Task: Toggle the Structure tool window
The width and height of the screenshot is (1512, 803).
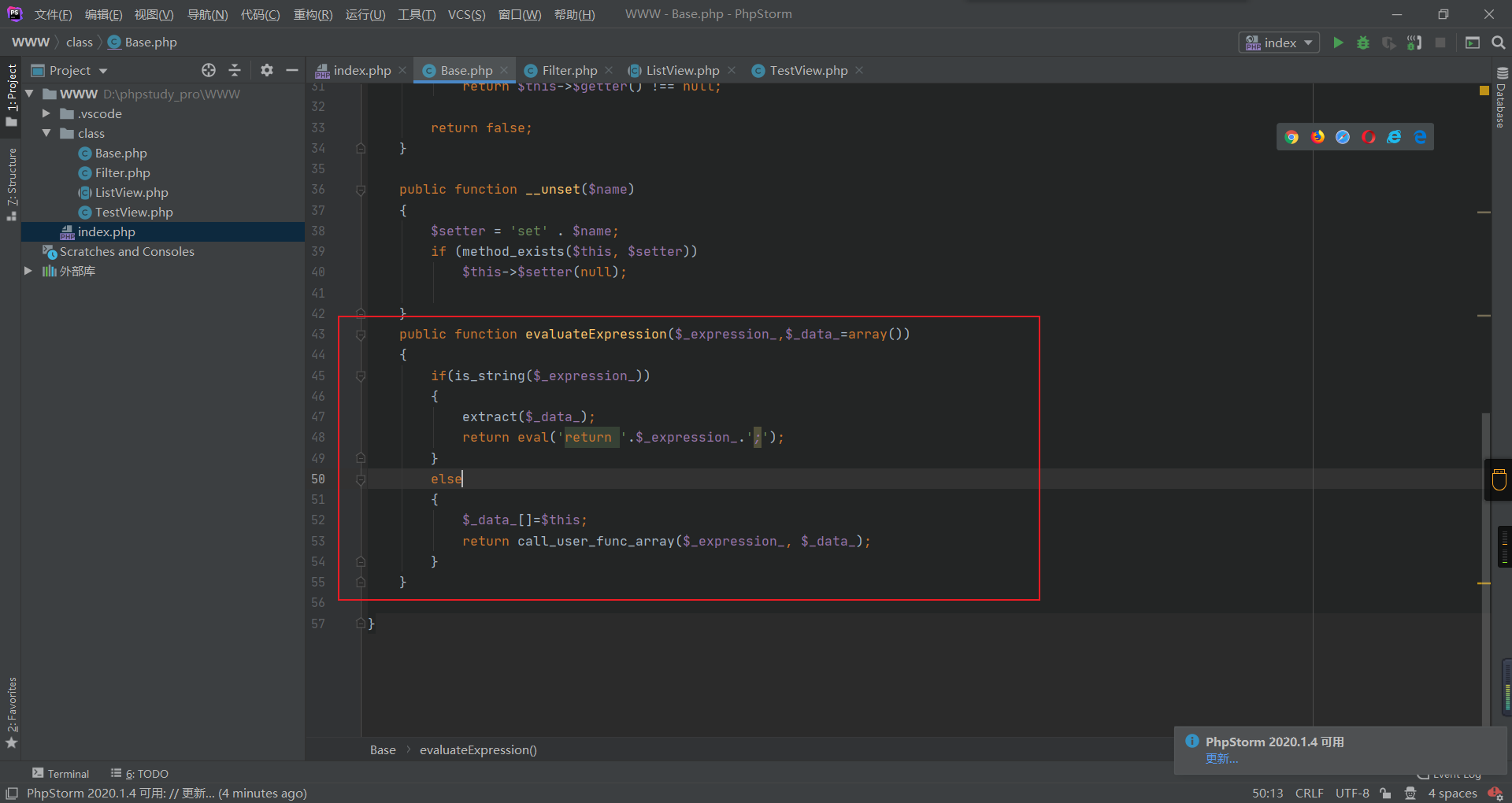Action: click(12, 183)
